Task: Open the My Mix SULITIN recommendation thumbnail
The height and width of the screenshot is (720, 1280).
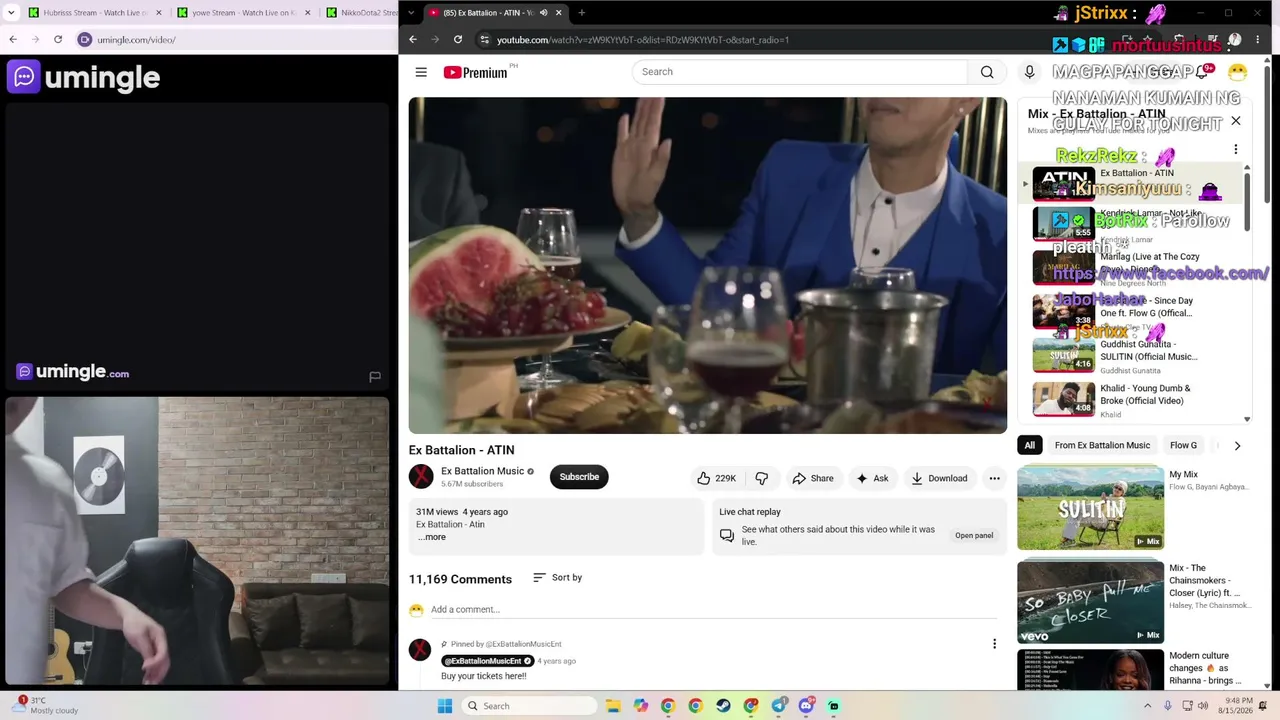Action: click(x=1090, y=508)
